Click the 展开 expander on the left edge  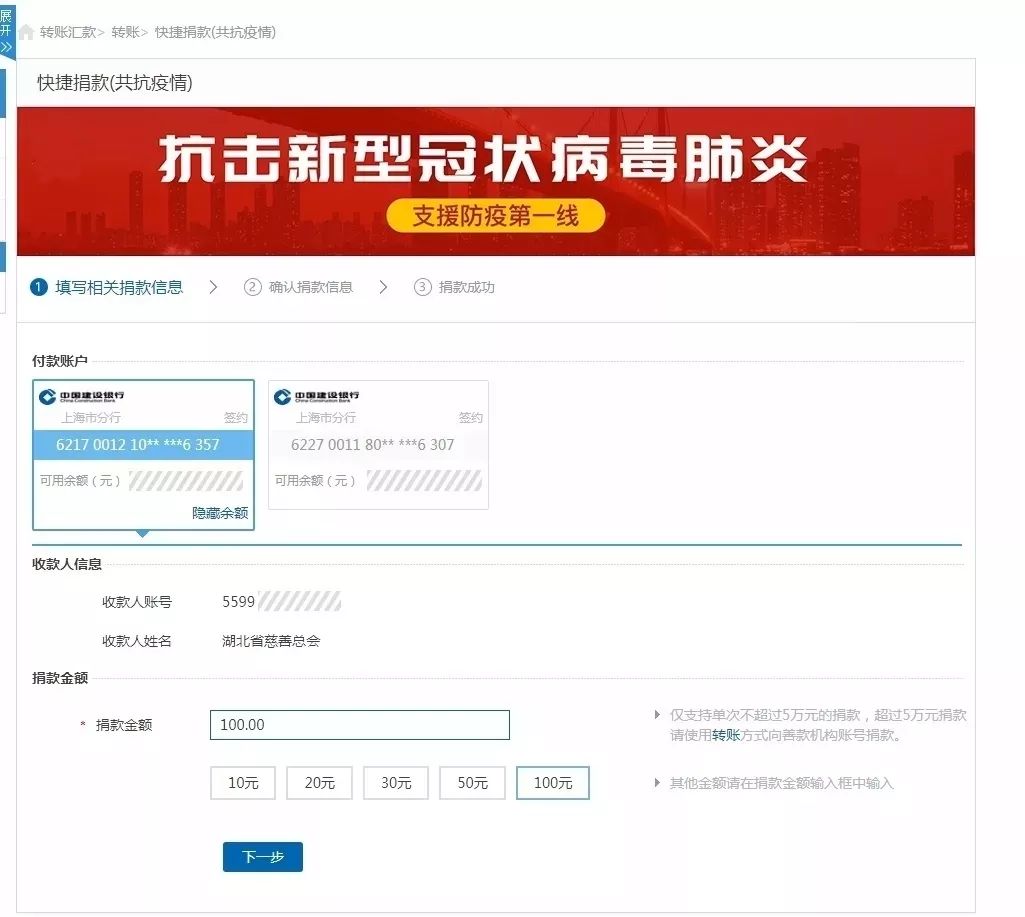pyautogui.click(x=7, y=25)
